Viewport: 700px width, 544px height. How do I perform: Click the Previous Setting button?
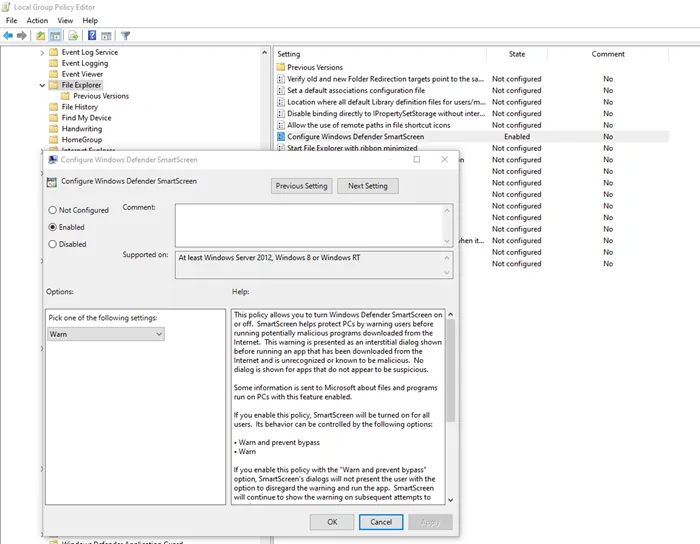(301, 186)
